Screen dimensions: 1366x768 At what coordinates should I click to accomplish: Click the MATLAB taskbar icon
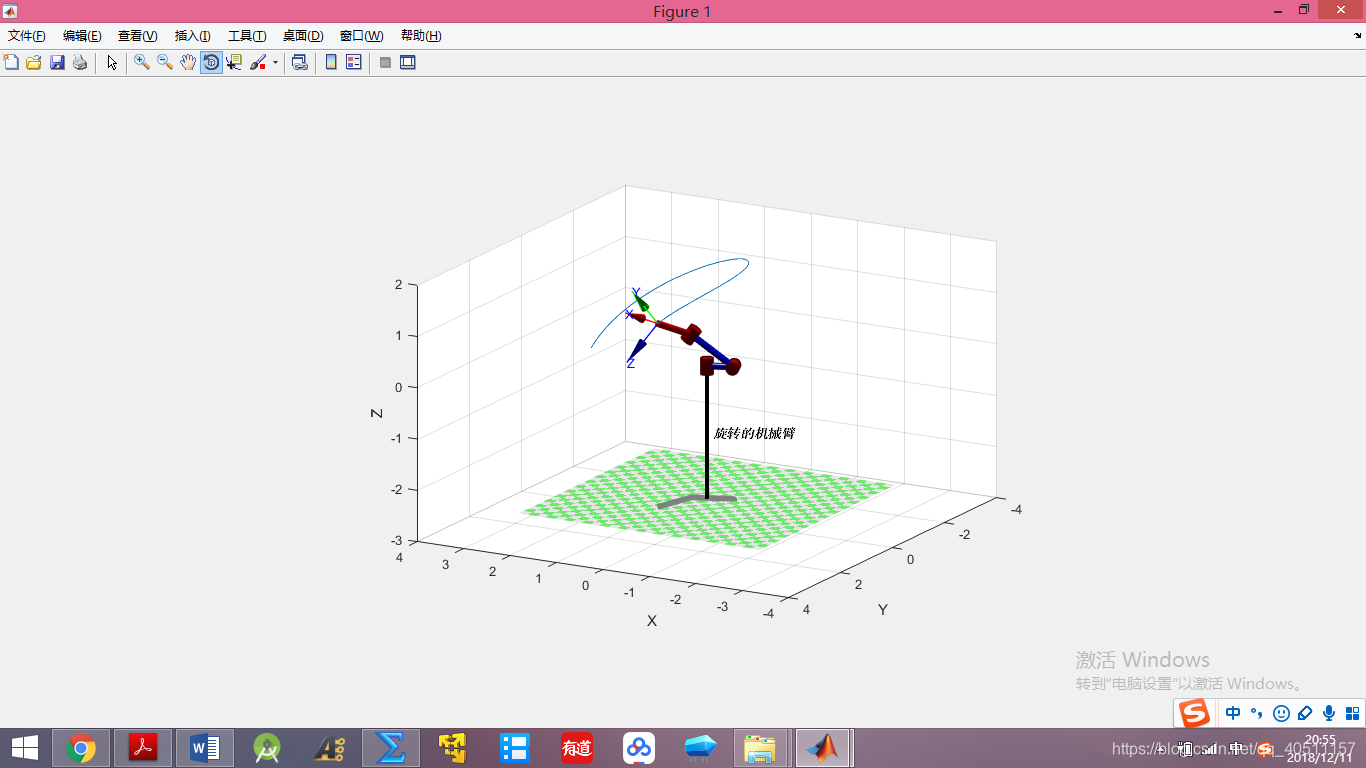coord(824,747)
